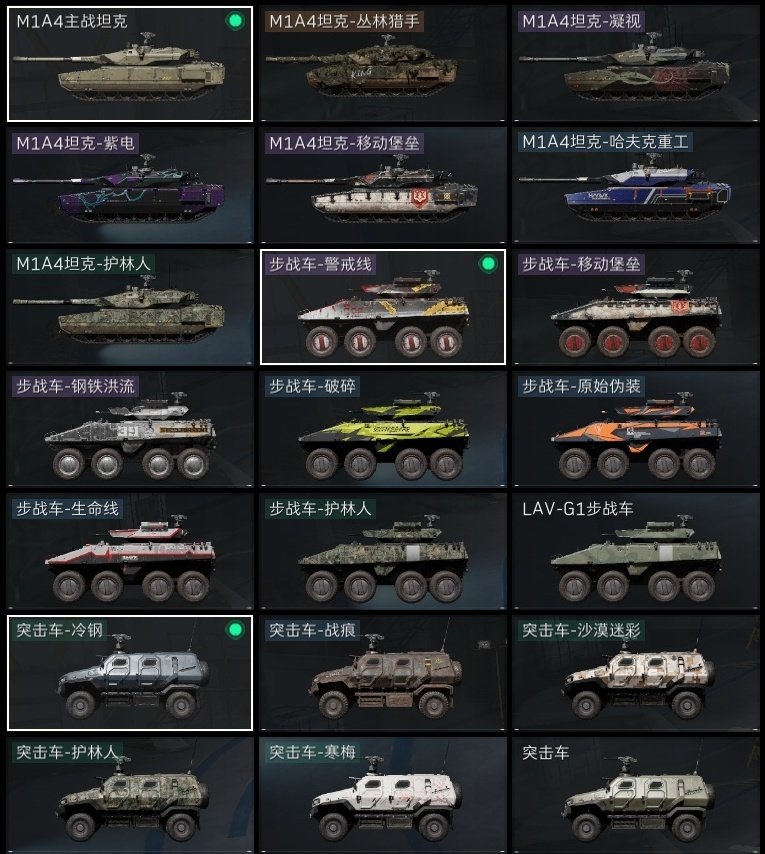Select the M1A4主战坦克 default tank skin
The height and width of the screenshot is (854, 765).
pos(130,64)
